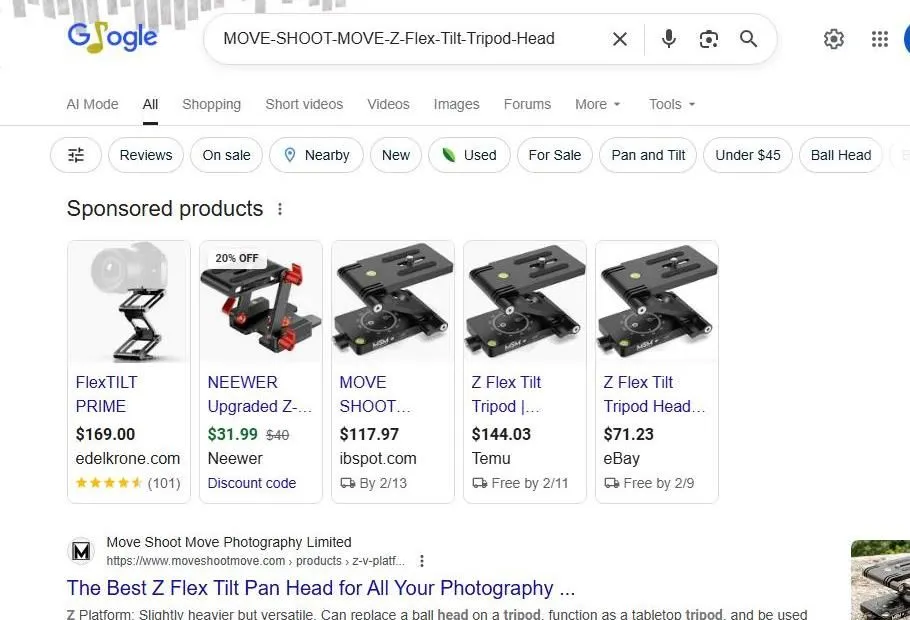Open three-dot menu beside moveshootmove.com URL

pos(422,561)
